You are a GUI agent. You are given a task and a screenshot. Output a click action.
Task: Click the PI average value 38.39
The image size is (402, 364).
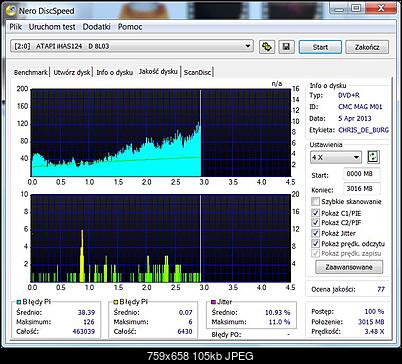tap(86, 312)
